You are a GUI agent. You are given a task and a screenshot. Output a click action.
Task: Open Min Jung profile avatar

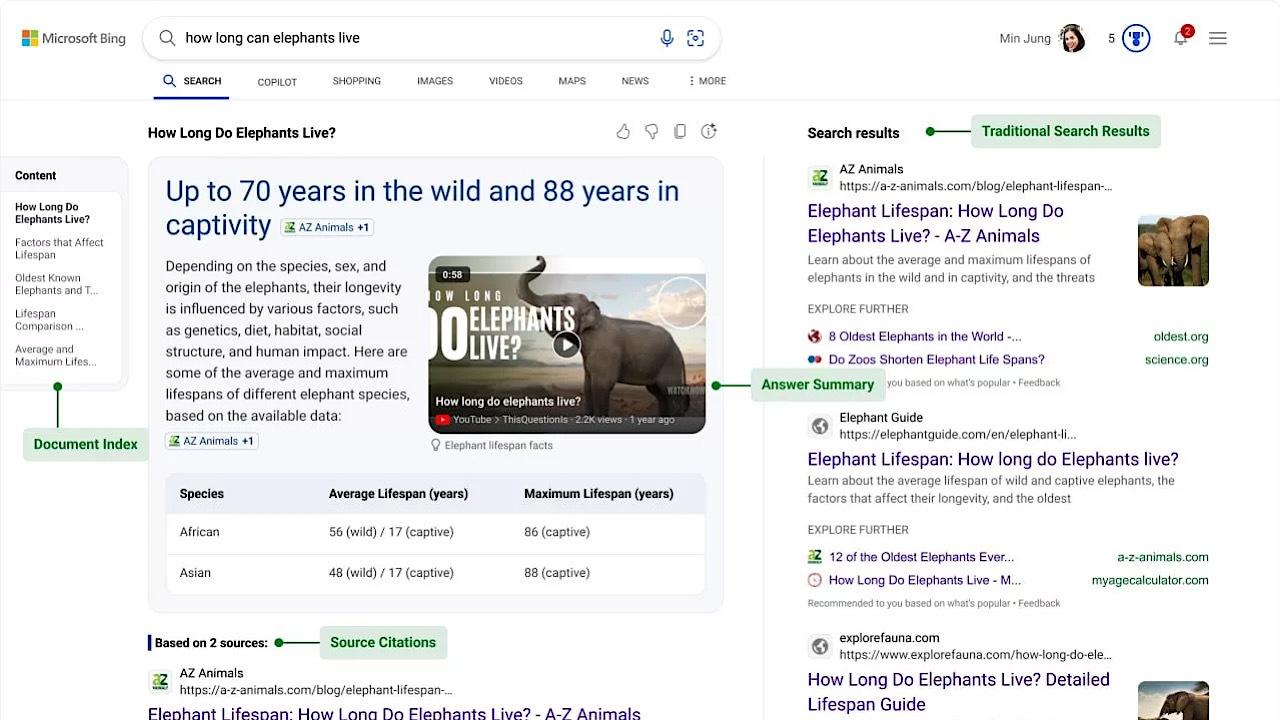pos(1072,38)
